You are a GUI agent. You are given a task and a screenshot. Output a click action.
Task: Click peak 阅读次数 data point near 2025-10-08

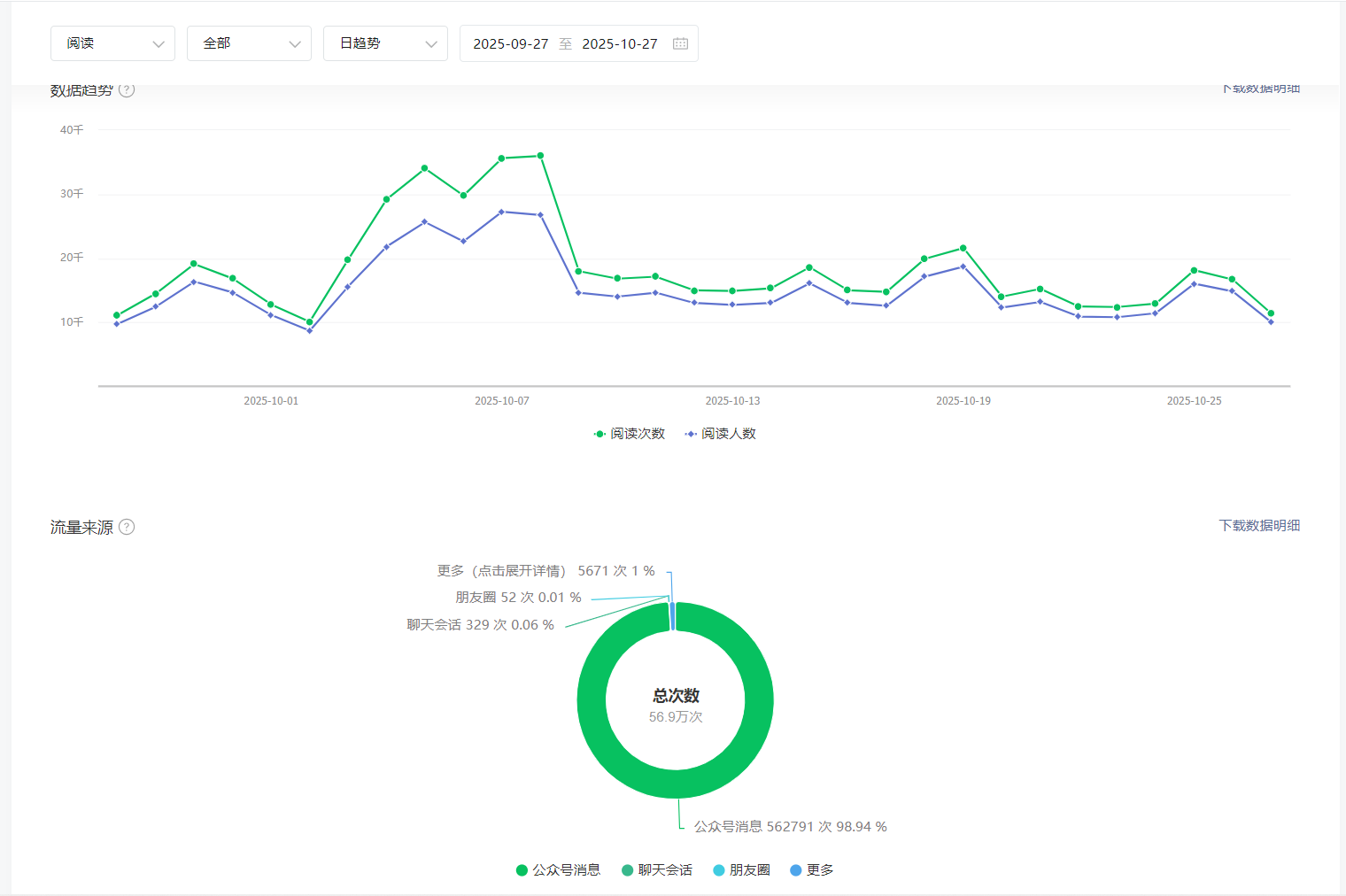[x=540, y=156]
